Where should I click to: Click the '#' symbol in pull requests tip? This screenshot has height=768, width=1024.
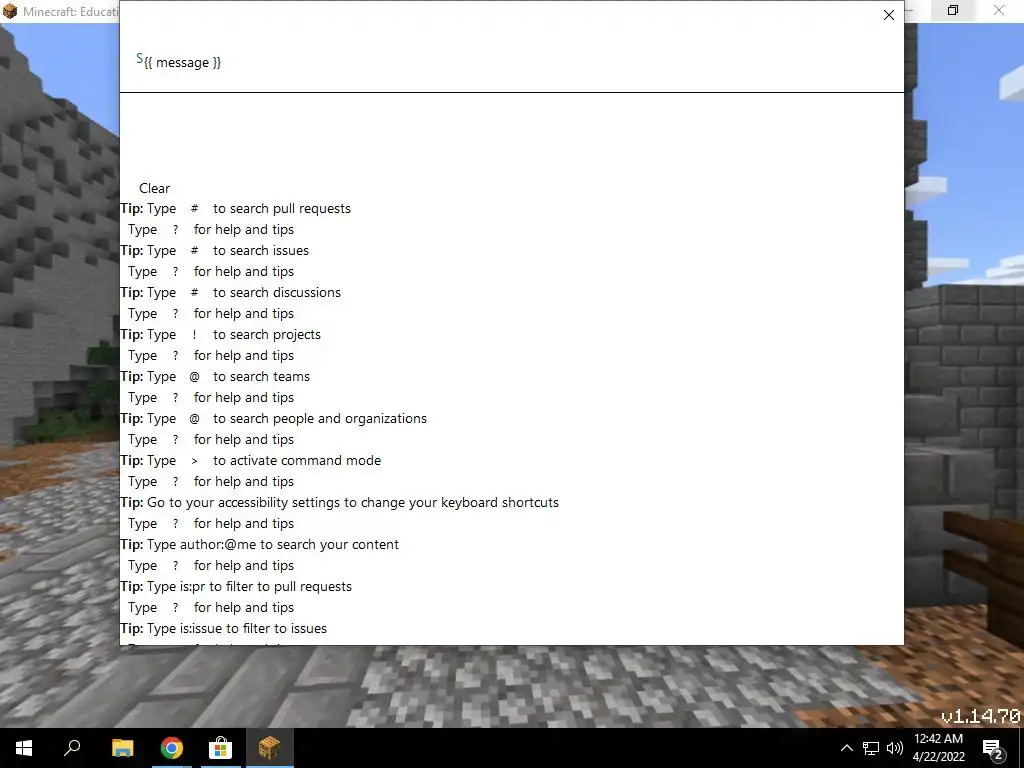click(194, 208)
